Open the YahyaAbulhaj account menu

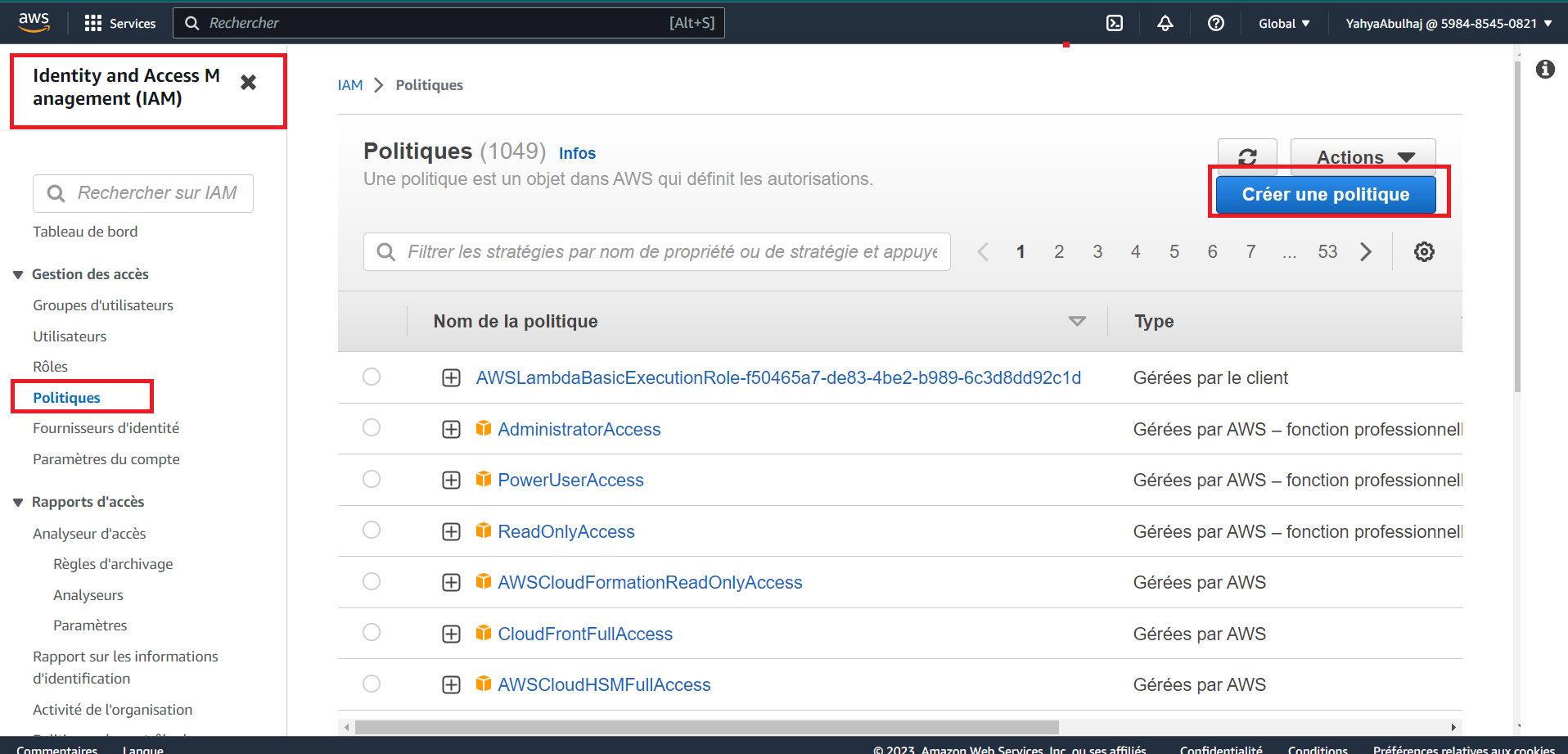(x=1449, y=23)
